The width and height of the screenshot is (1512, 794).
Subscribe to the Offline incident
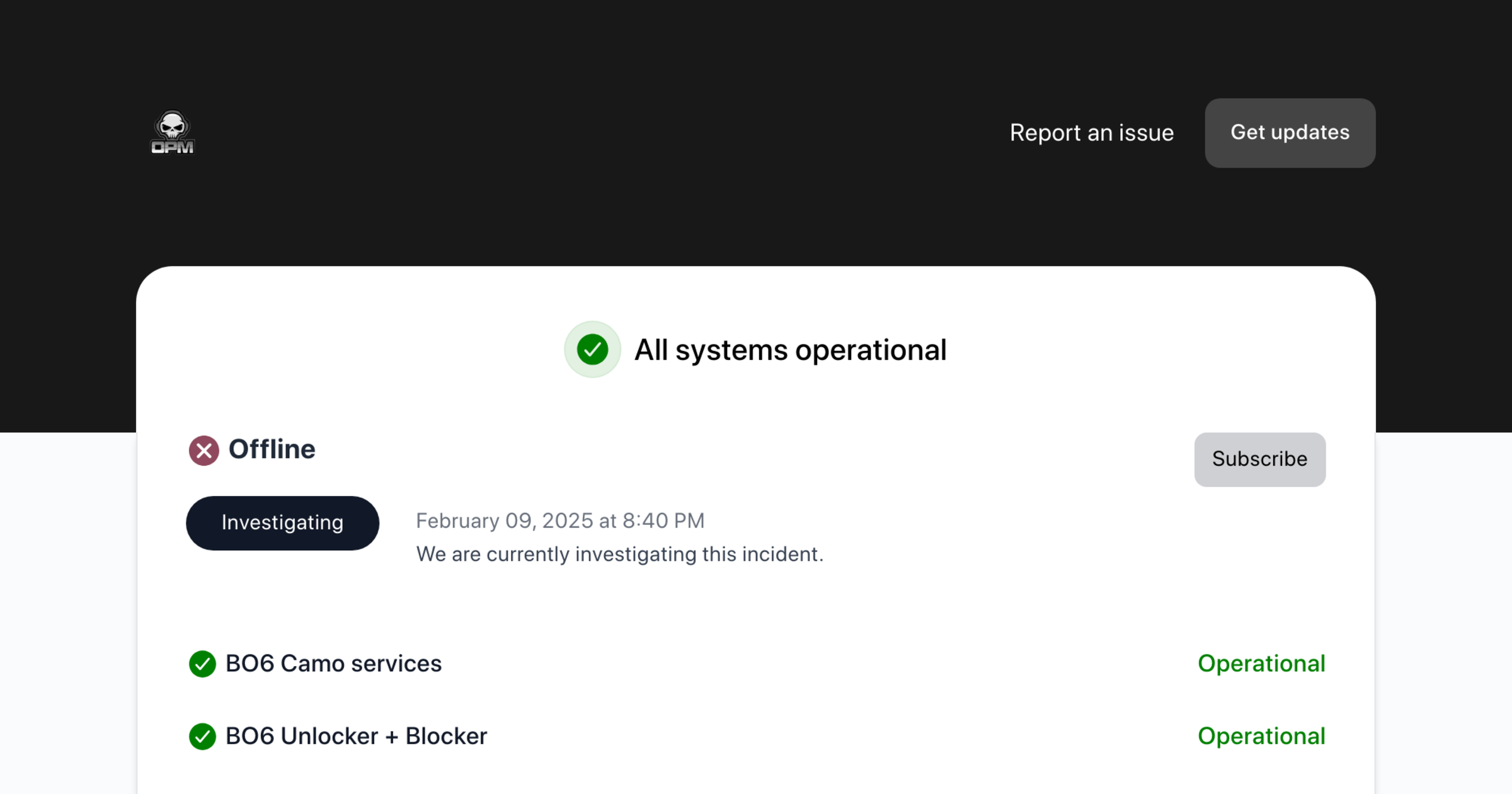point(1259,459)
